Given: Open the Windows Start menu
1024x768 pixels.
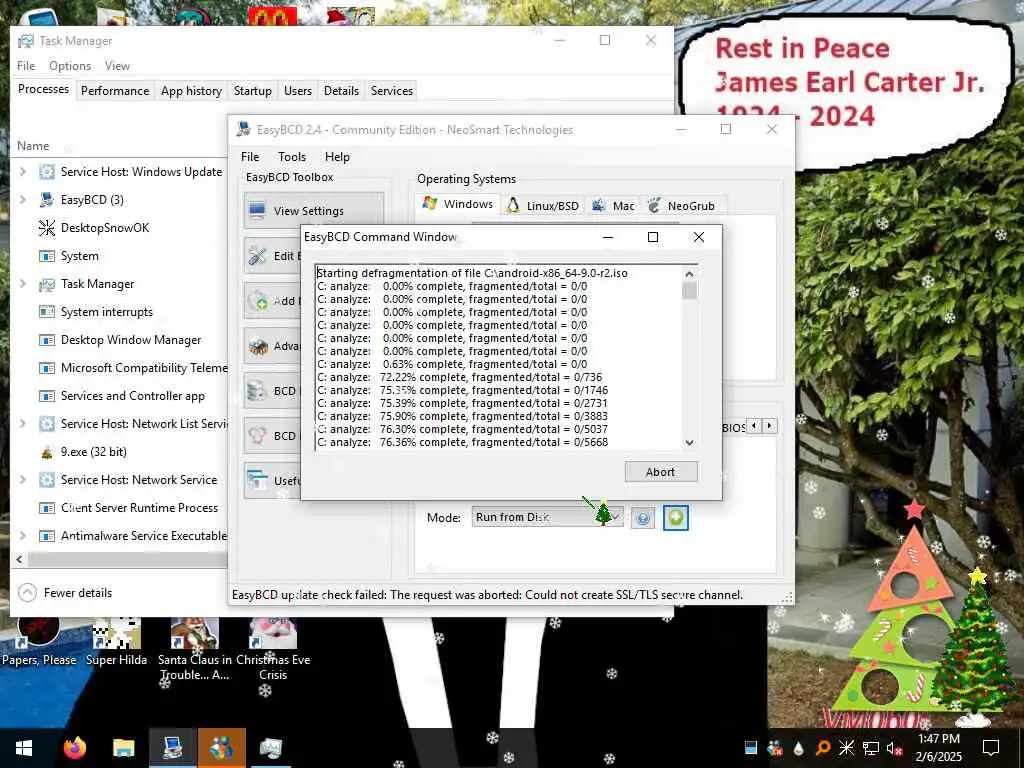Looking at the screenshot, I should click(x=24, y=748).
